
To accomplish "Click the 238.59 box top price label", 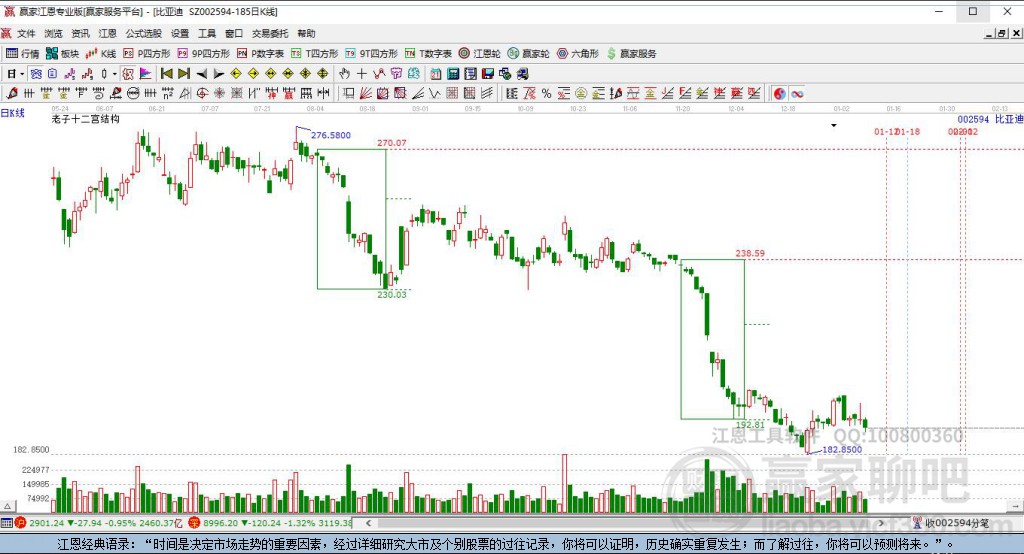I will (750, 253).
